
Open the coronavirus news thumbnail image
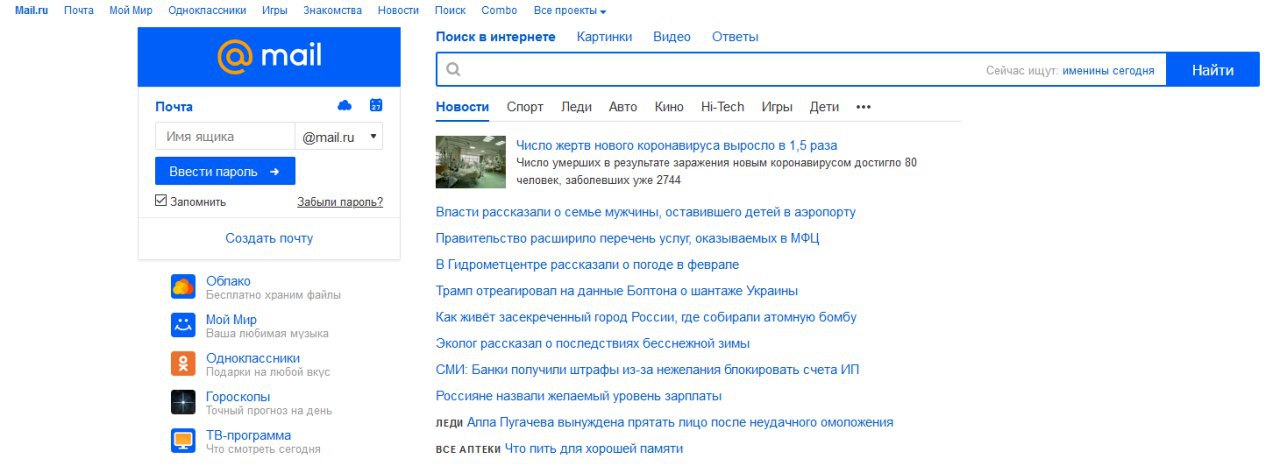point(471,162)
